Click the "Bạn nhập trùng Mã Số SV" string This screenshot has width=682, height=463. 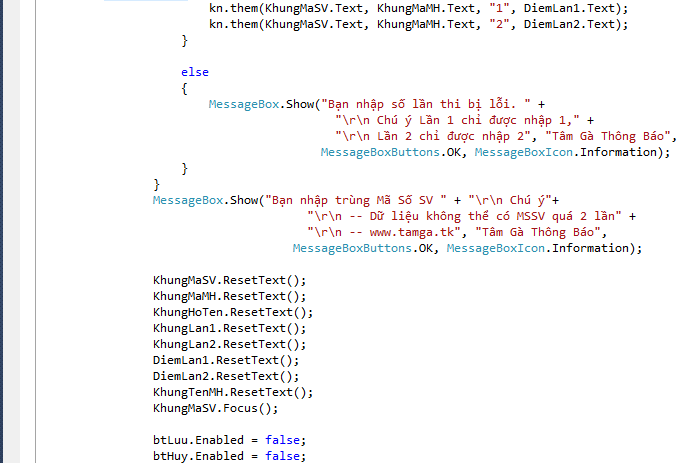(x=356, y=201)
